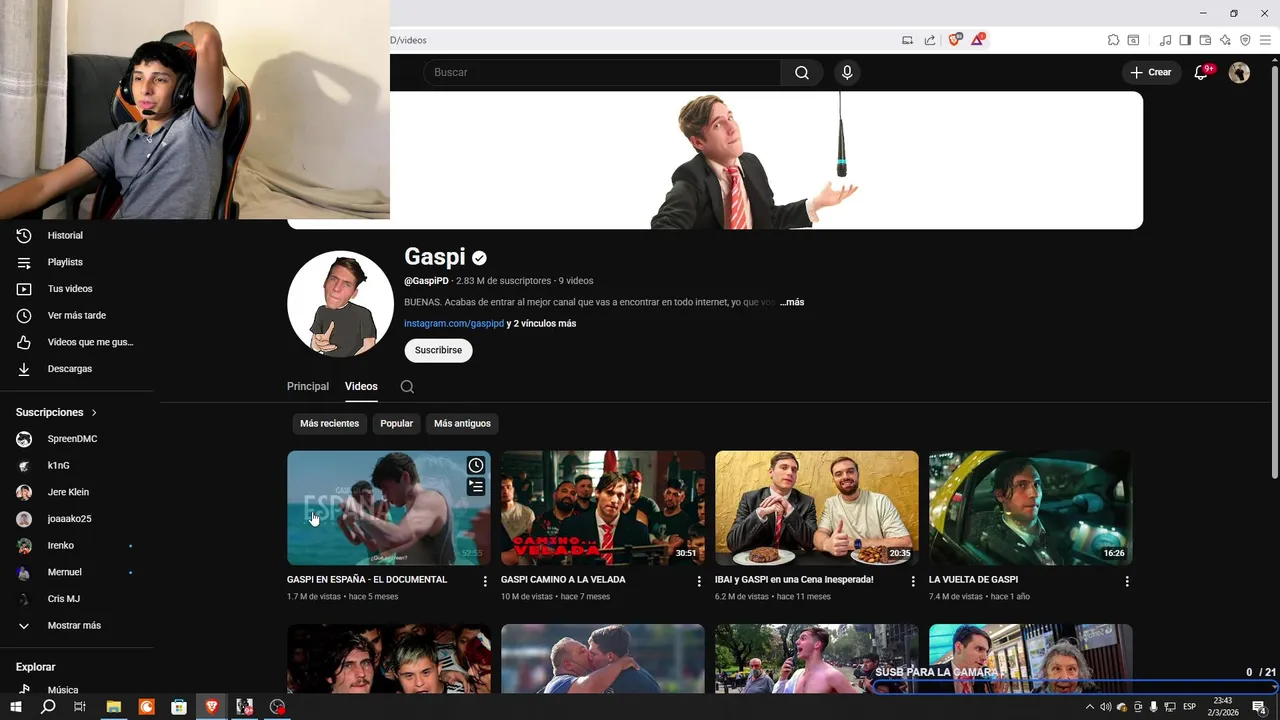The image size is (1280, 720).
Task: Open Brave Shields lion icon
Action: 954,40
